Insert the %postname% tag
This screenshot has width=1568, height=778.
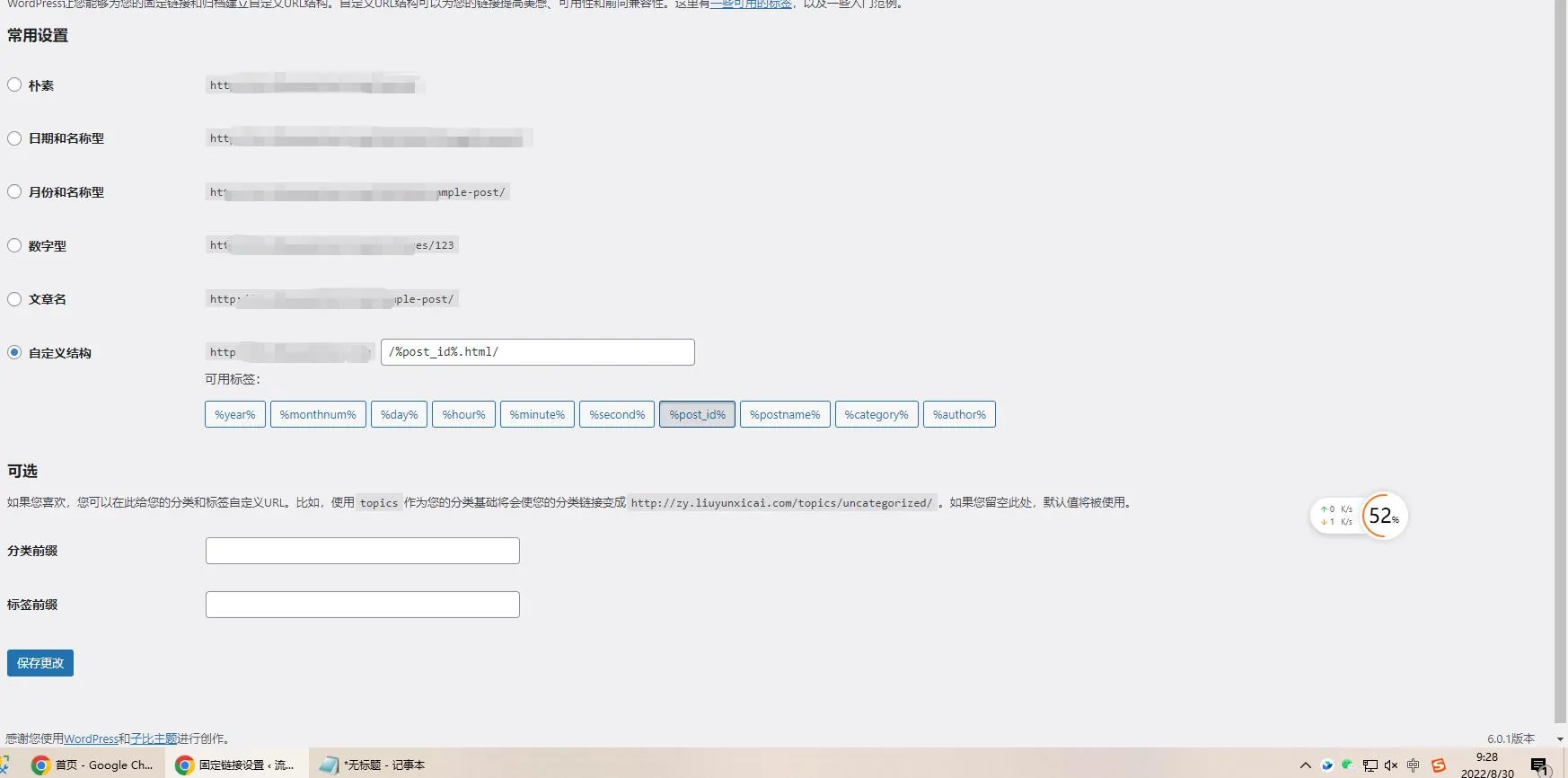point(785,414)
